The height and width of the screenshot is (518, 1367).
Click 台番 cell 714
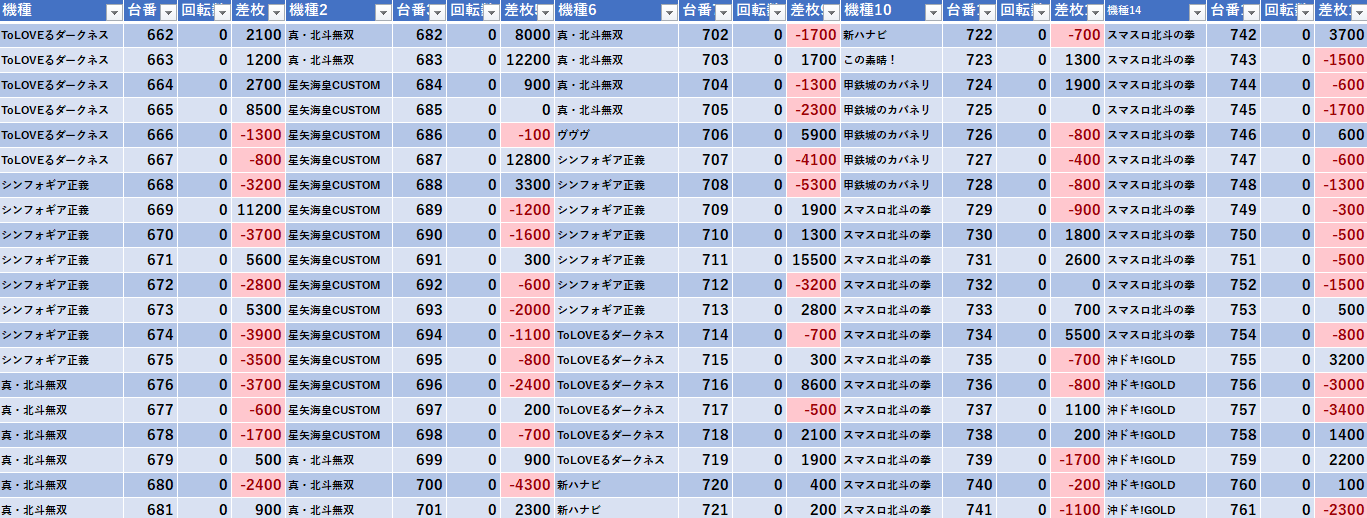[705, 335]
